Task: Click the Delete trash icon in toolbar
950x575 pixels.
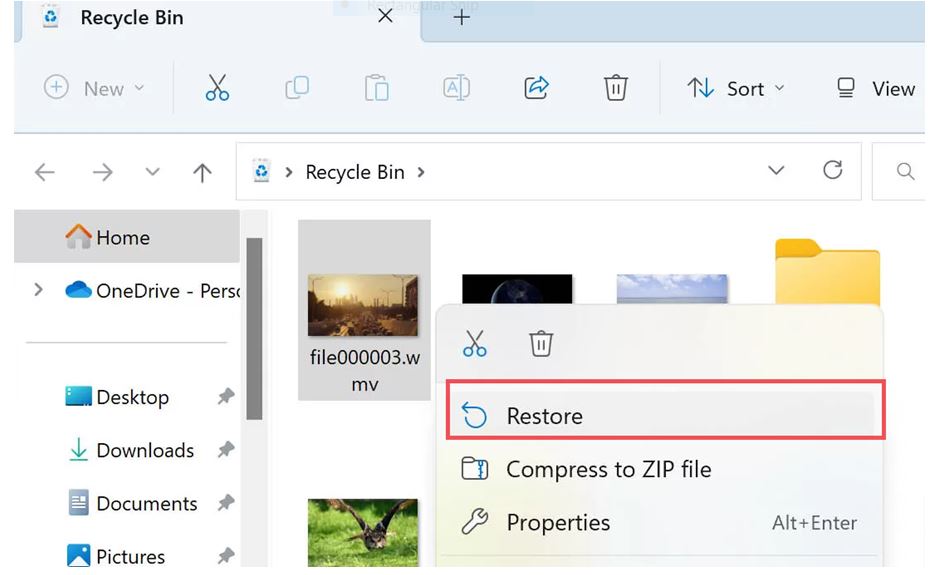Action: tap(616, 88)
